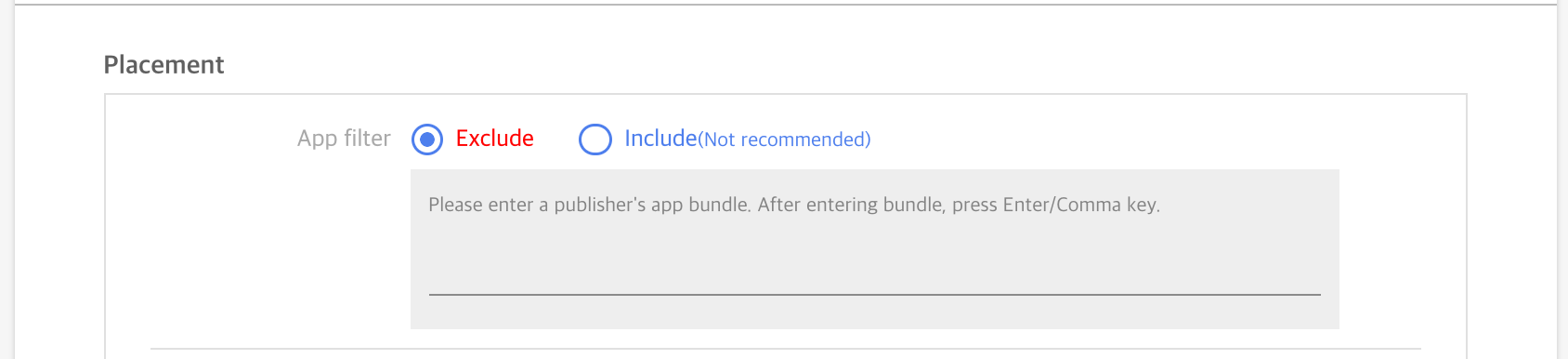This screenshot has width=1568, height=359.
Task: Click the blue Include label text
Action: [x=660, y=139]
